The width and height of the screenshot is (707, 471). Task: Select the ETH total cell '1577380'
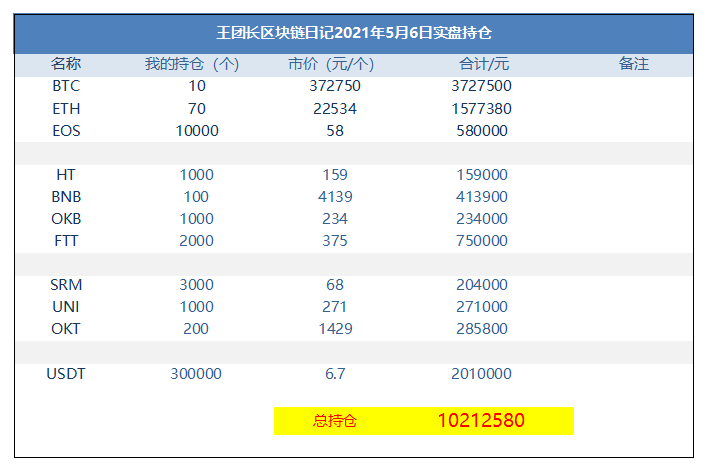click(482, 109)
